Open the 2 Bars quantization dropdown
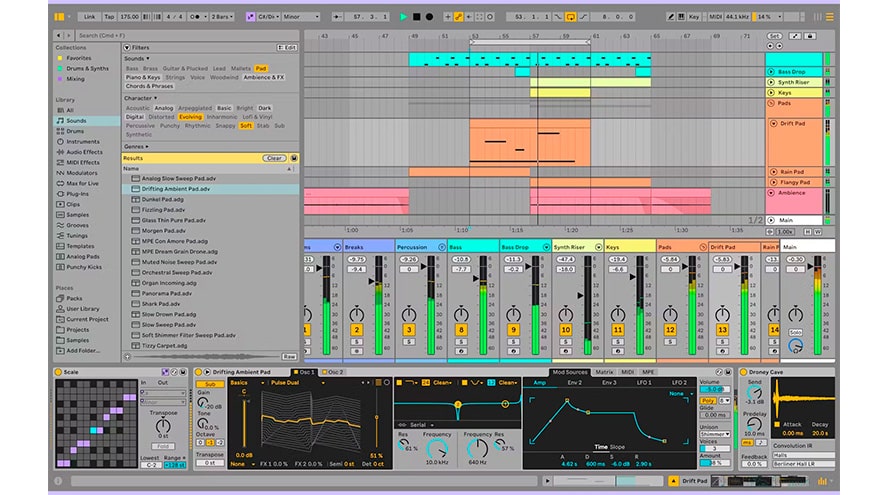 point(222,17)
